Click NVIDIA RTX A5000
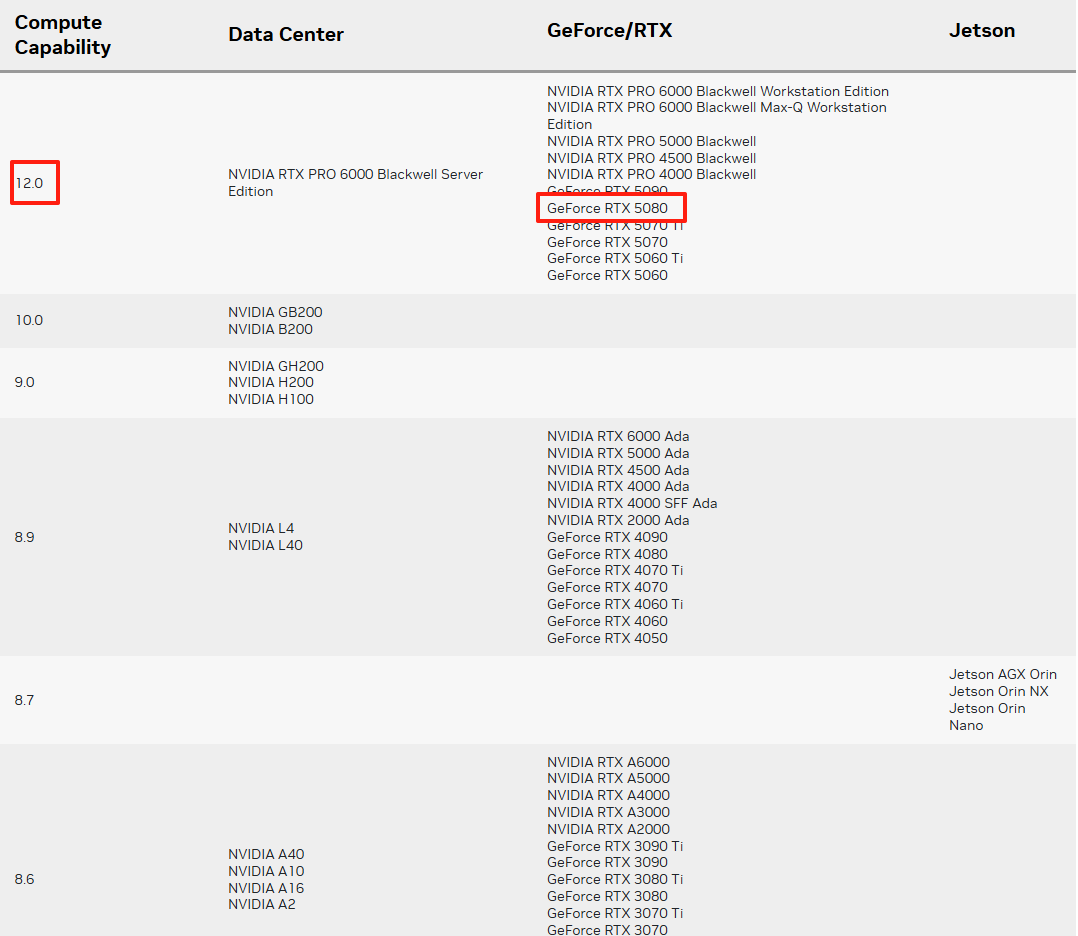This screenshot has width=1078, height=936. [x=608, y=779]
